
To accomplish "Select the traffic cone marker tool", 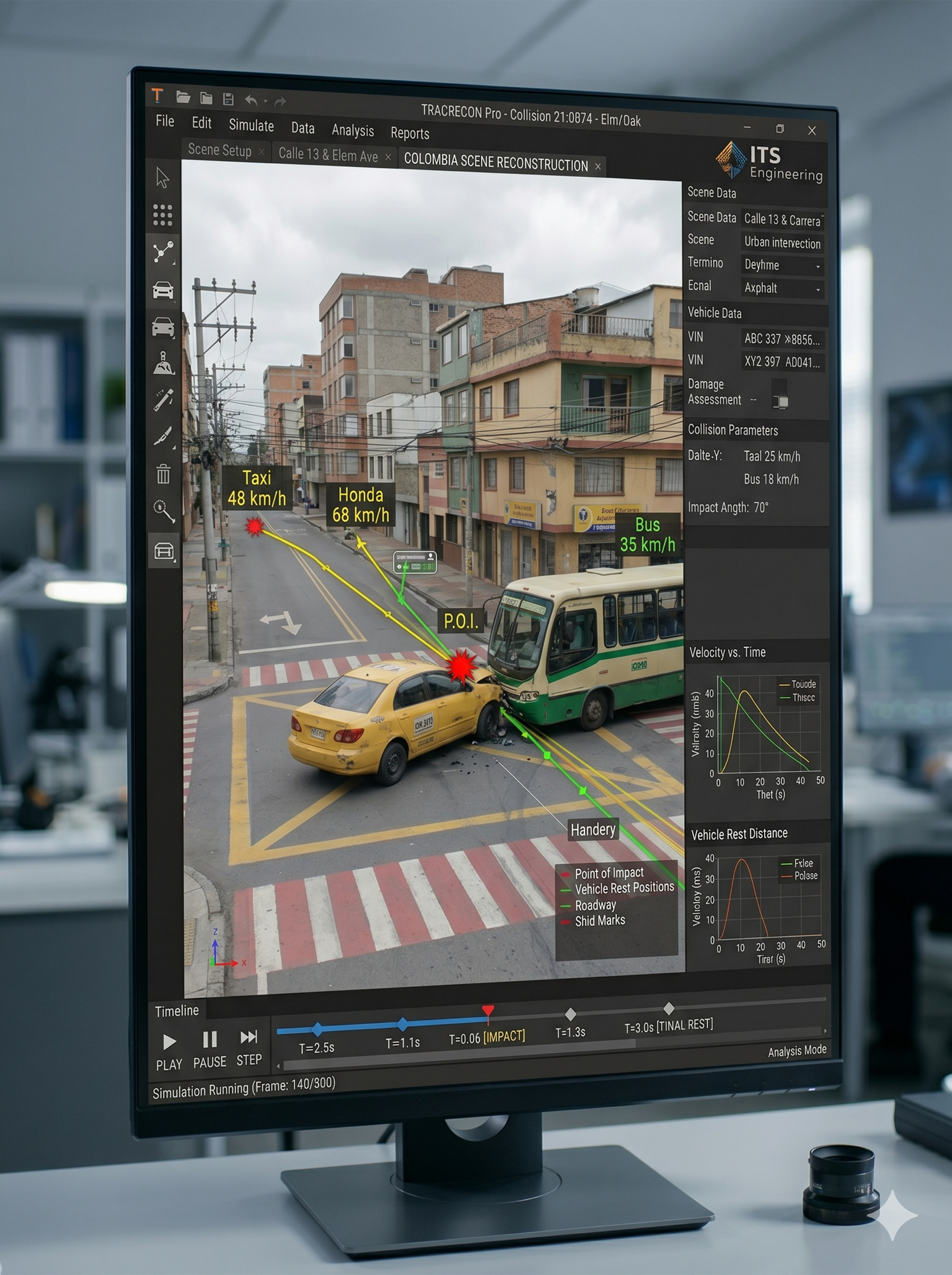I will pyautogui.click(x=164, y=363).
